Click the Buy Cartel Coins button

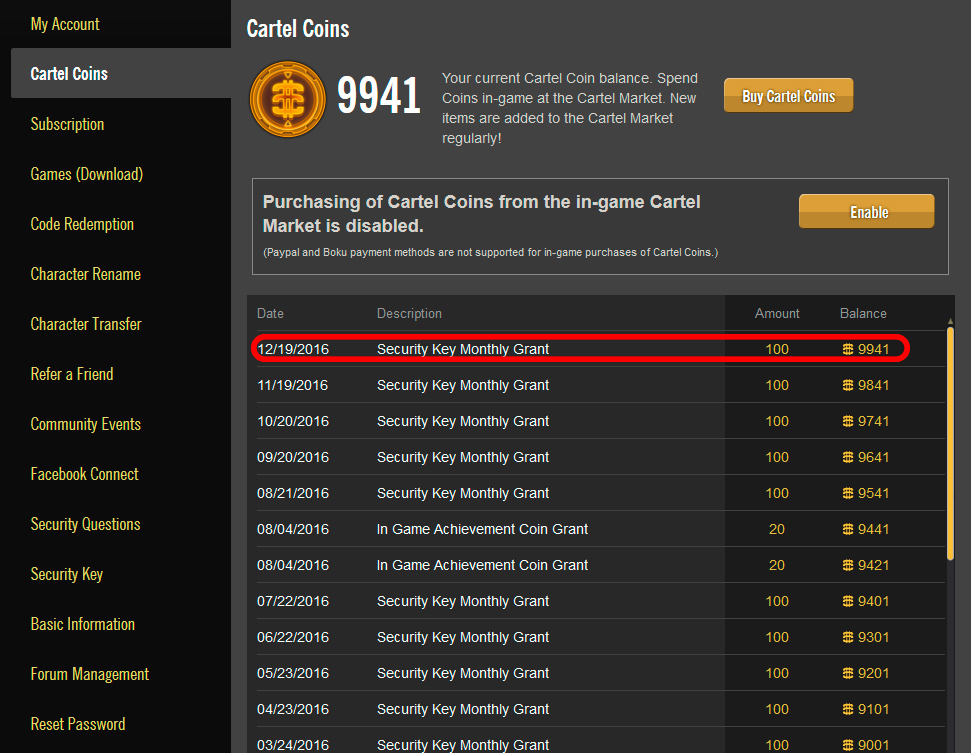click(788, 95)
